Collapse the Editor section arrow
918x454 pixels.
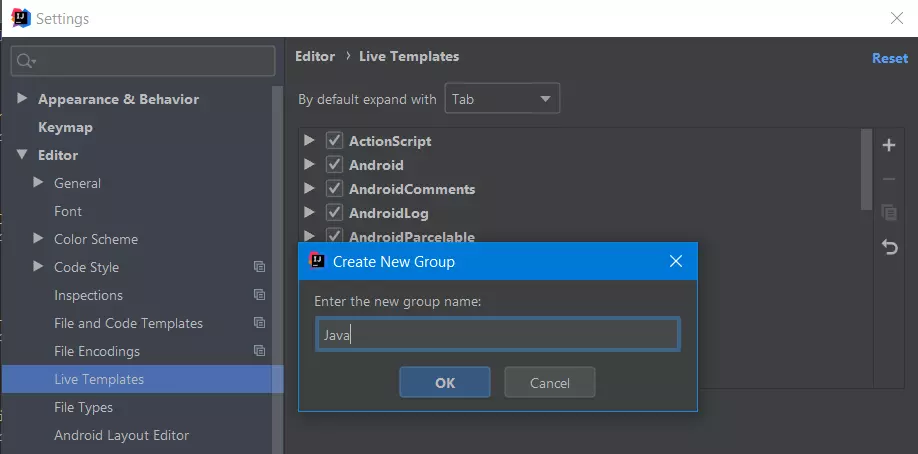coord(22,155)
